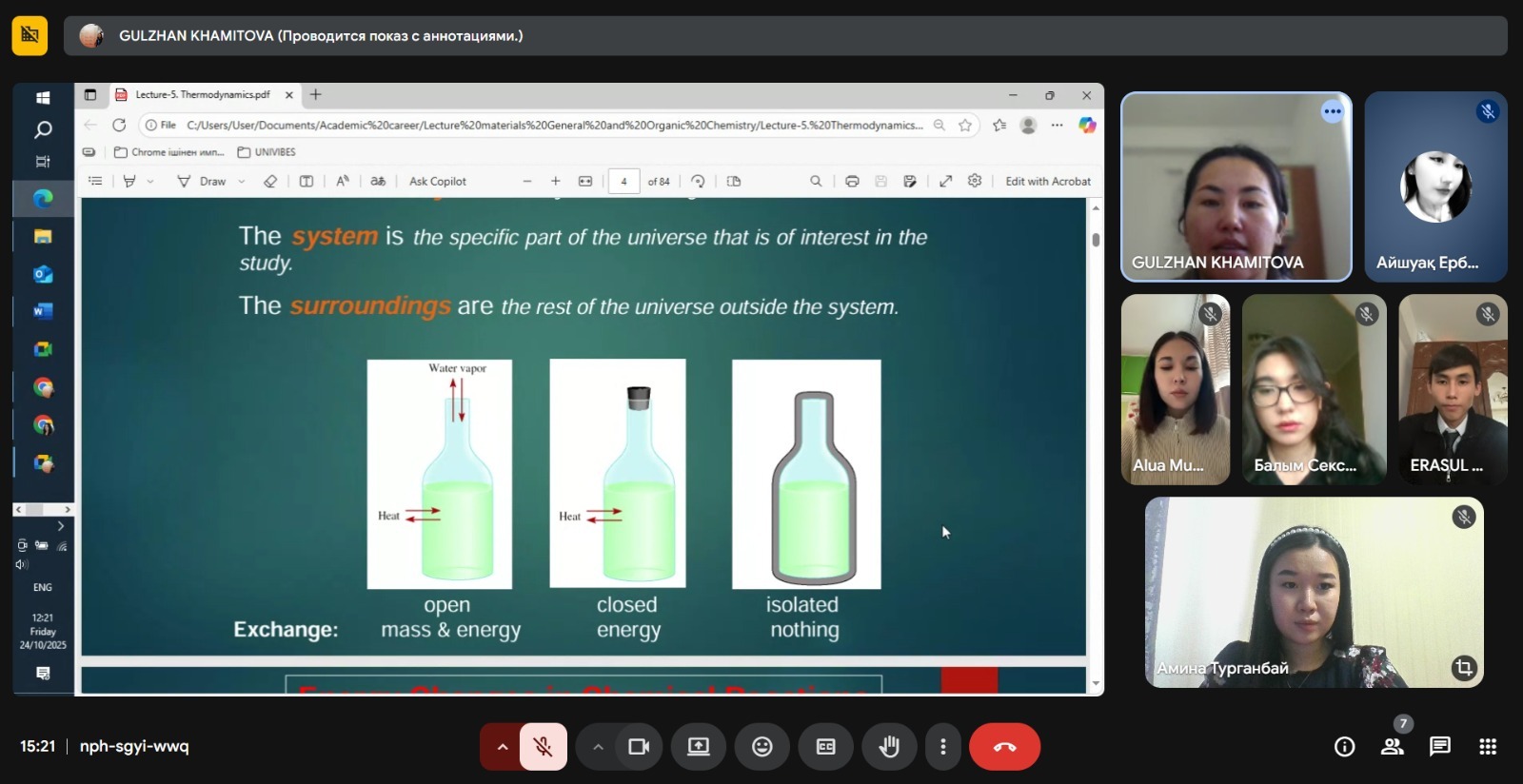Click the stop-annotations icon at top left

(30, 36)
